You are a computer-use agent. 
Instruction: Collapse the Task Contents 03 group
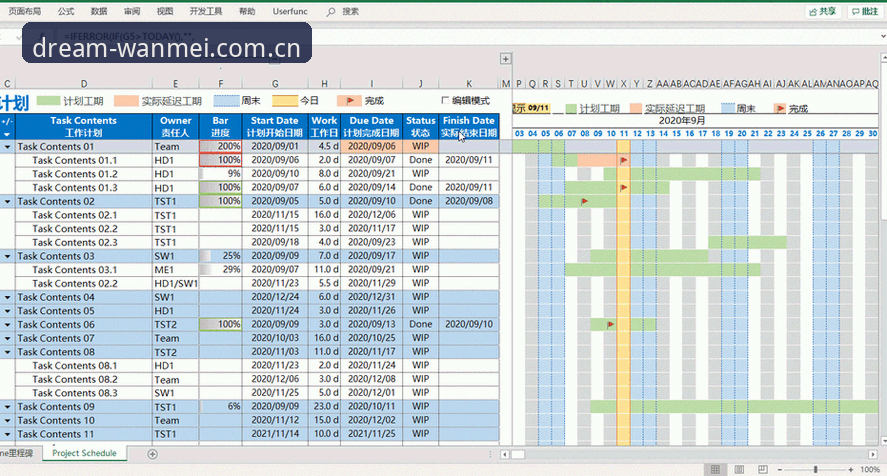click(x=7, y=256)
